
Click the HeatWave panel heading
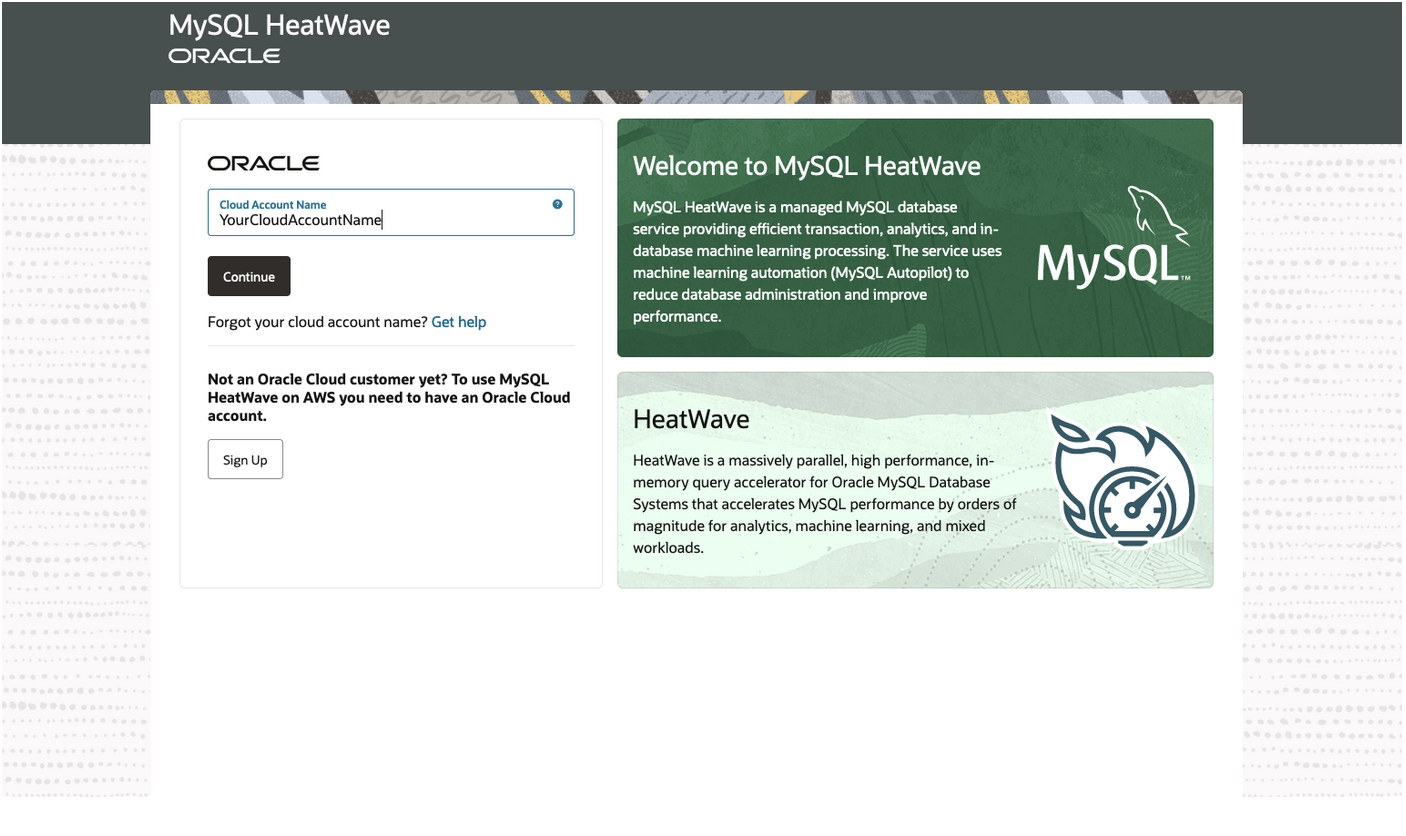(x=690, y=419)
